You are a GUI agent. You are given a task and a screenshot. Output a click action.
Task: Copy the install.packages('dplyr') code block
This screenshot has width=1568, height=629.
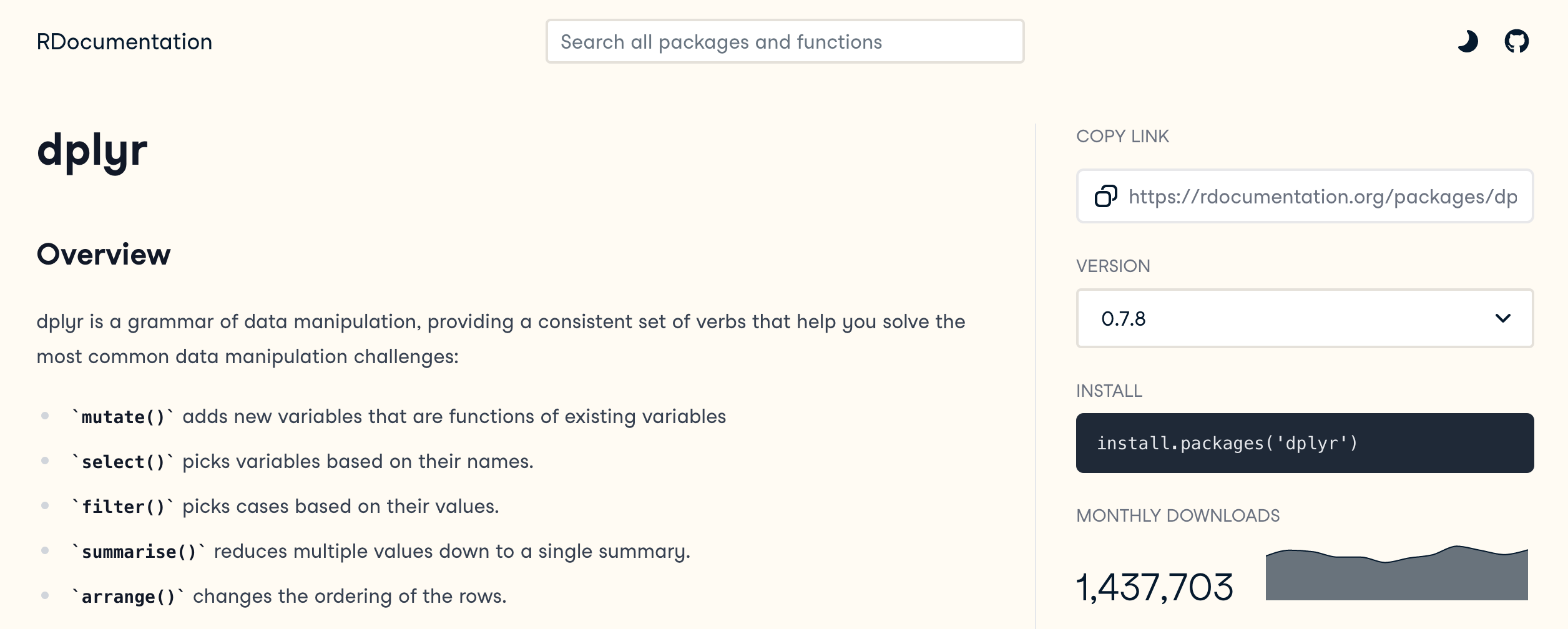[1305, 443]
